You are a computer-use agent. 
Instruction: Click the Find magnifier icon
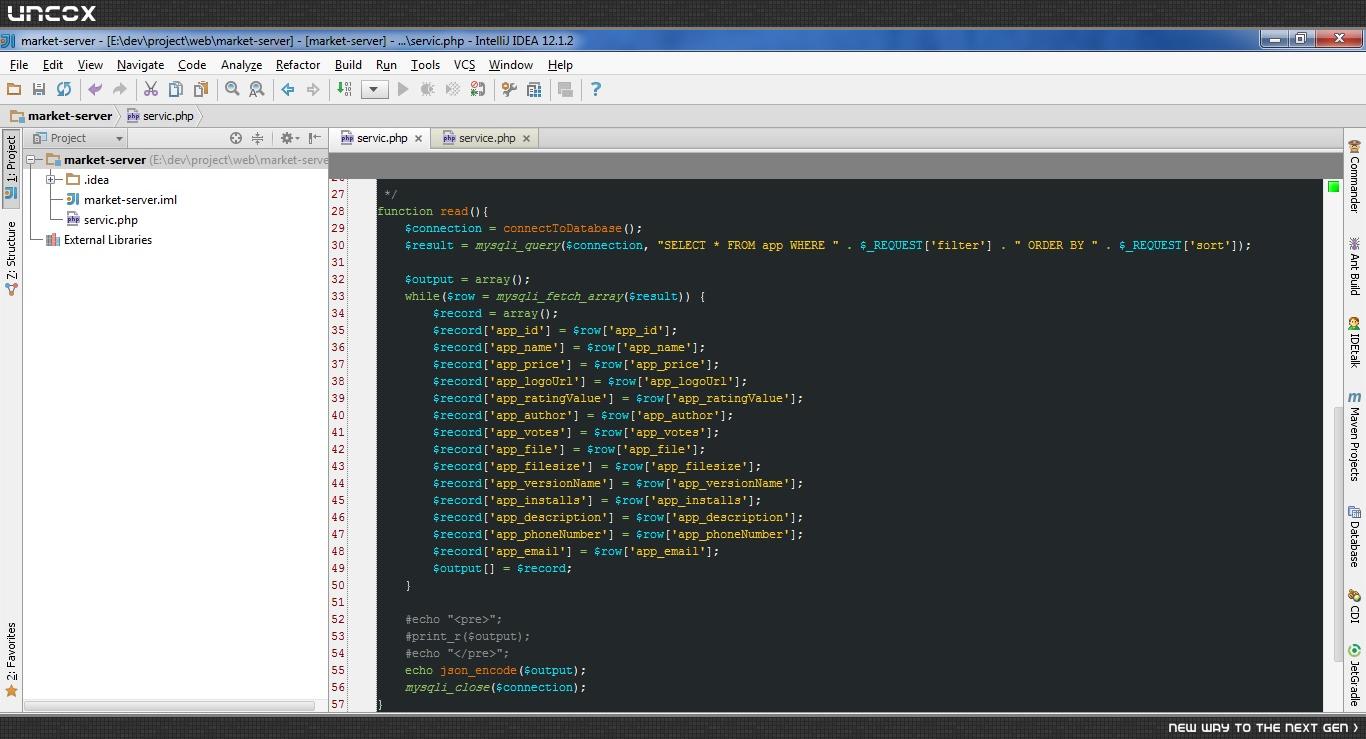click(x=232, y=89)
